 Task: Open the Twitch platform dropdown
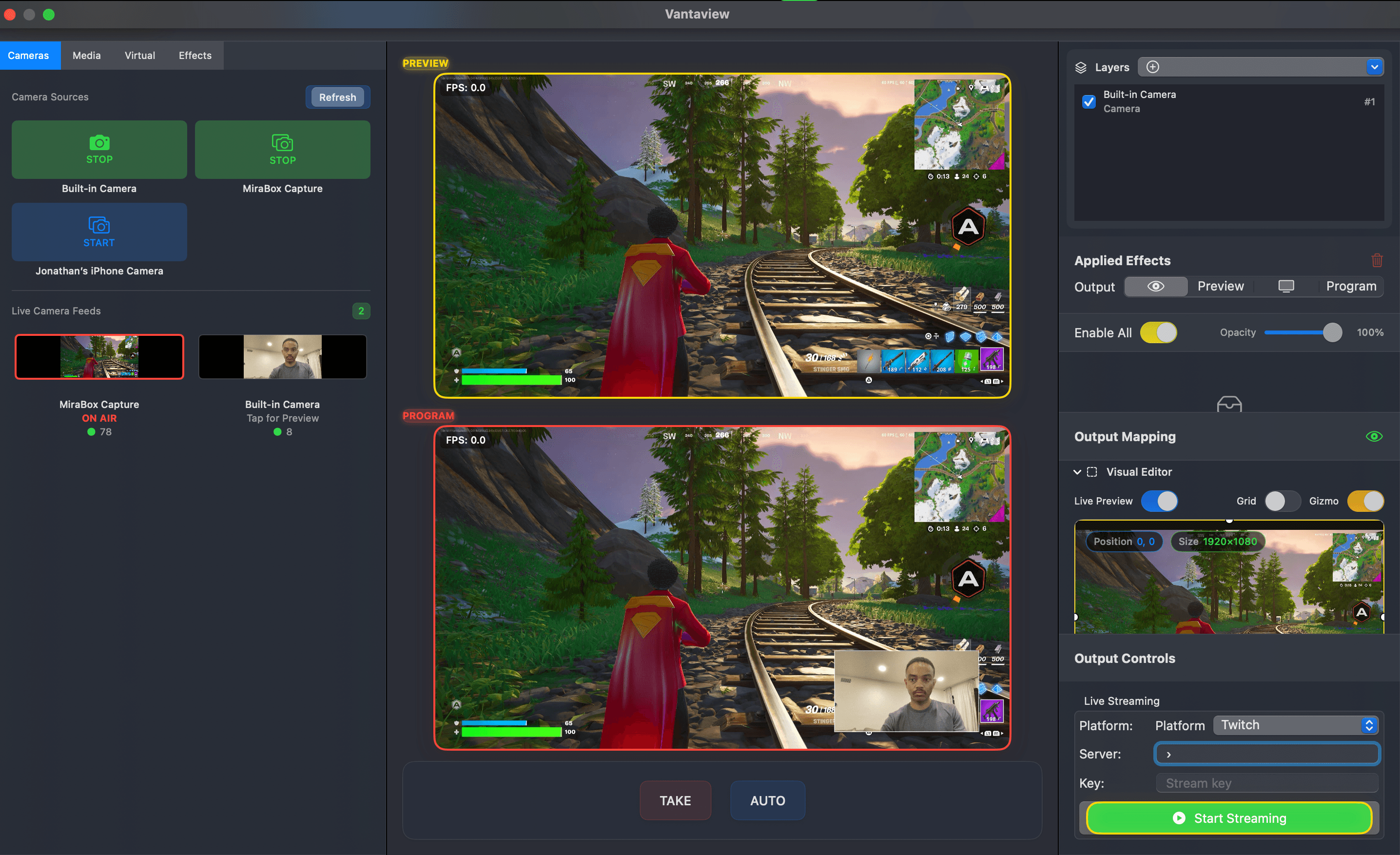click(1296, 725)
